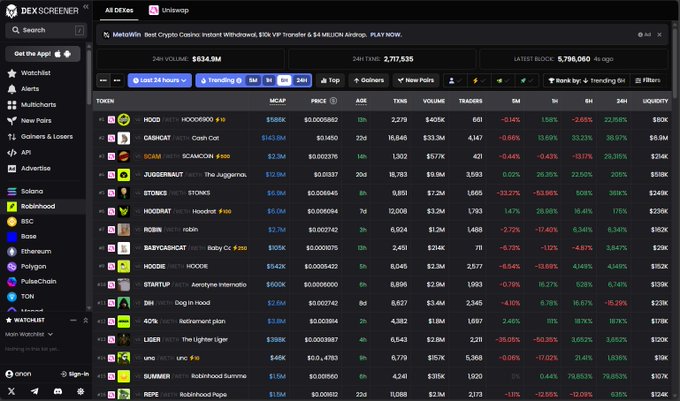Select the New Pairs ranking tab
680x401 pixels.
tap(415, 80)
